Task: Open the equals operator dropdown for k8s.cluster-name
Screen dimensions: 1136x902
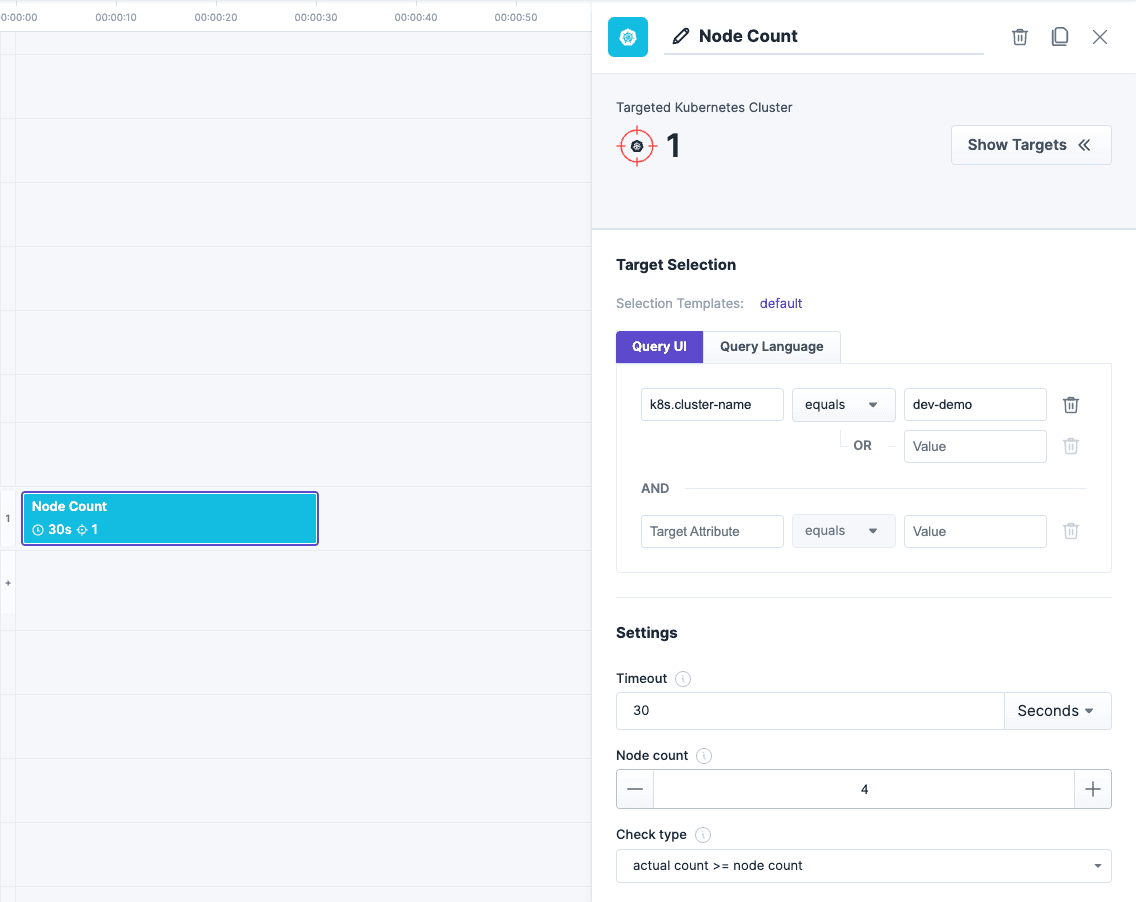Action: tap(843, 404)
